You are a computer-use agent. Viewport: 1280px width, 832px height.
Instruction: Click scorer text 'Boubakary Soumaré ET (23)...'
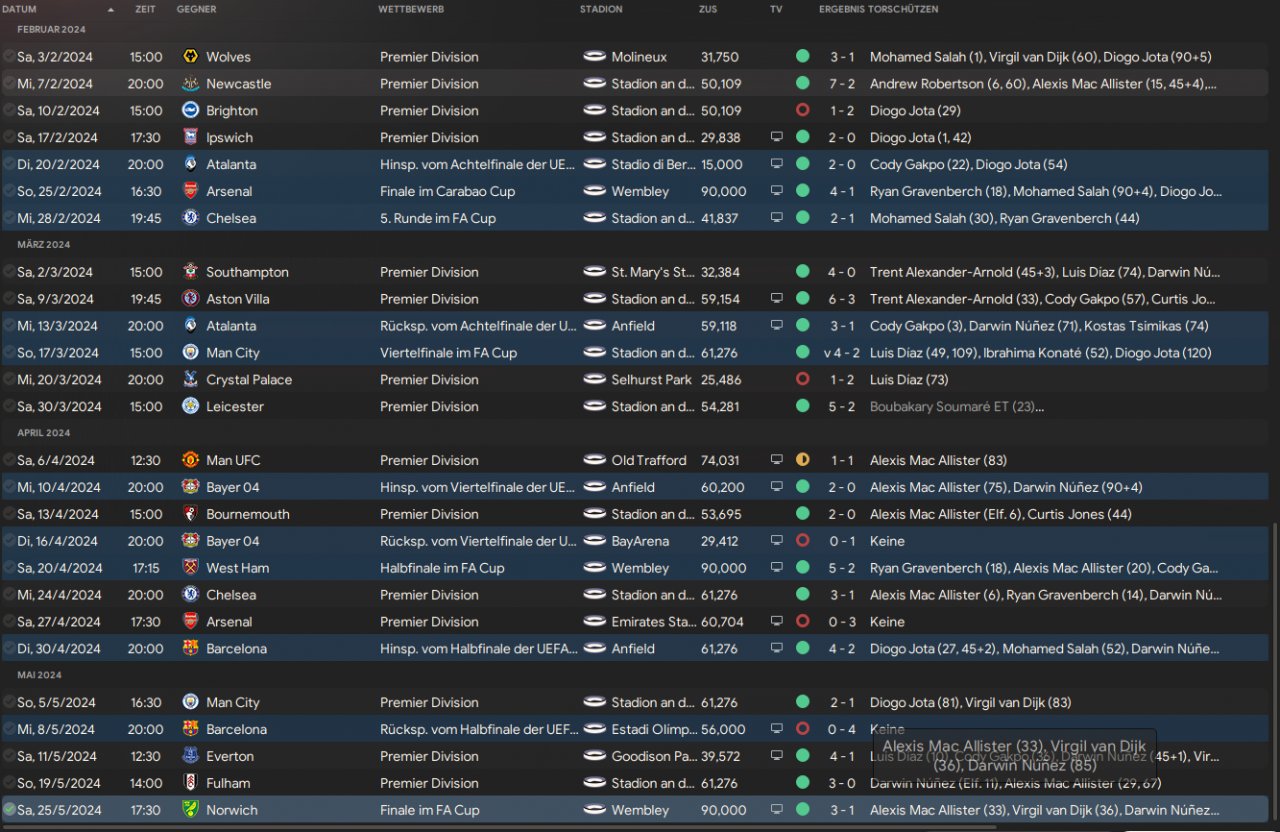pos(957,407)
